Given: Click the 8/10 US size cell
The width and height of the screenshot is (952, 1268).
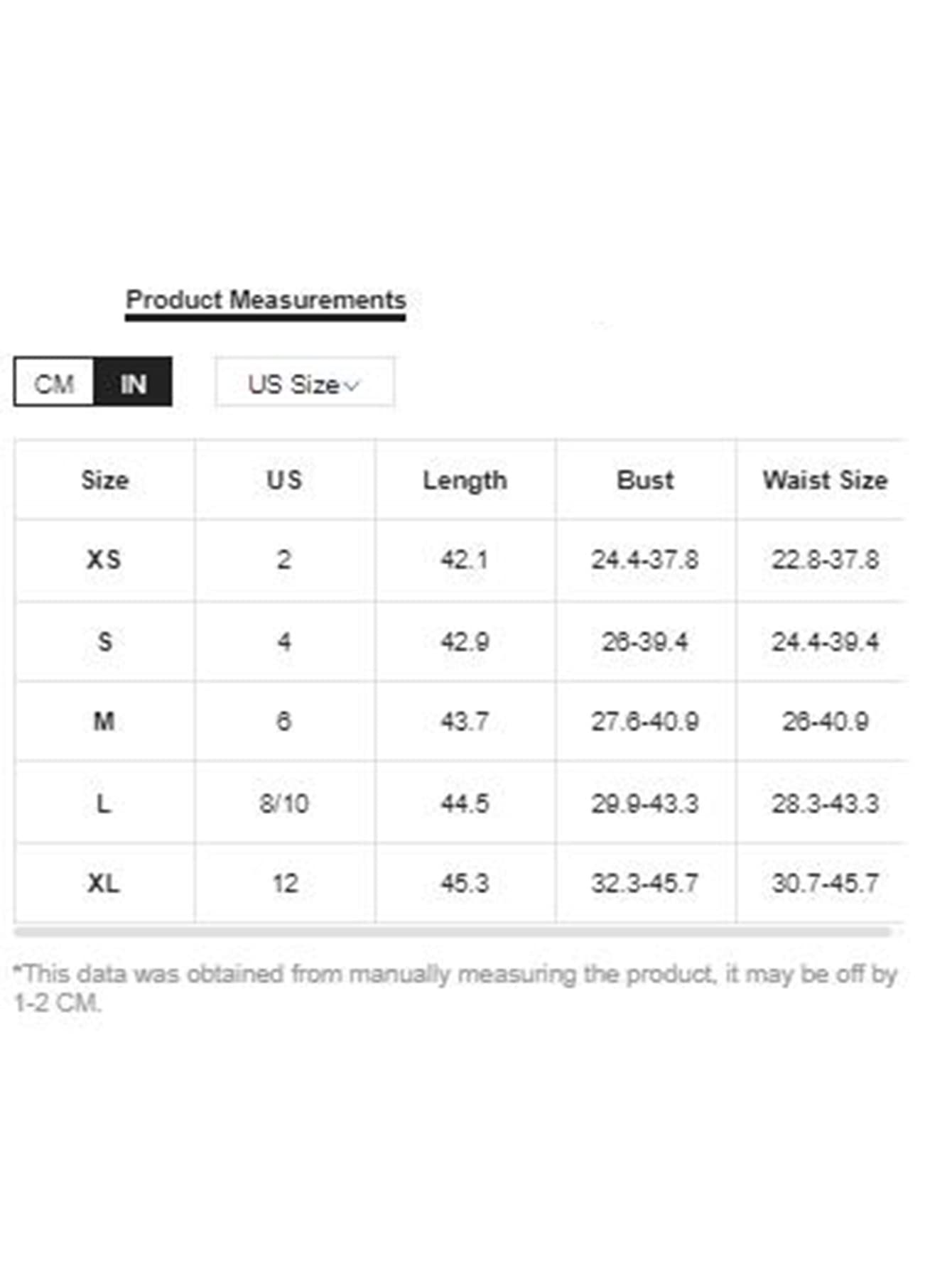Looking at the screenshot, I should pos(284,803).
